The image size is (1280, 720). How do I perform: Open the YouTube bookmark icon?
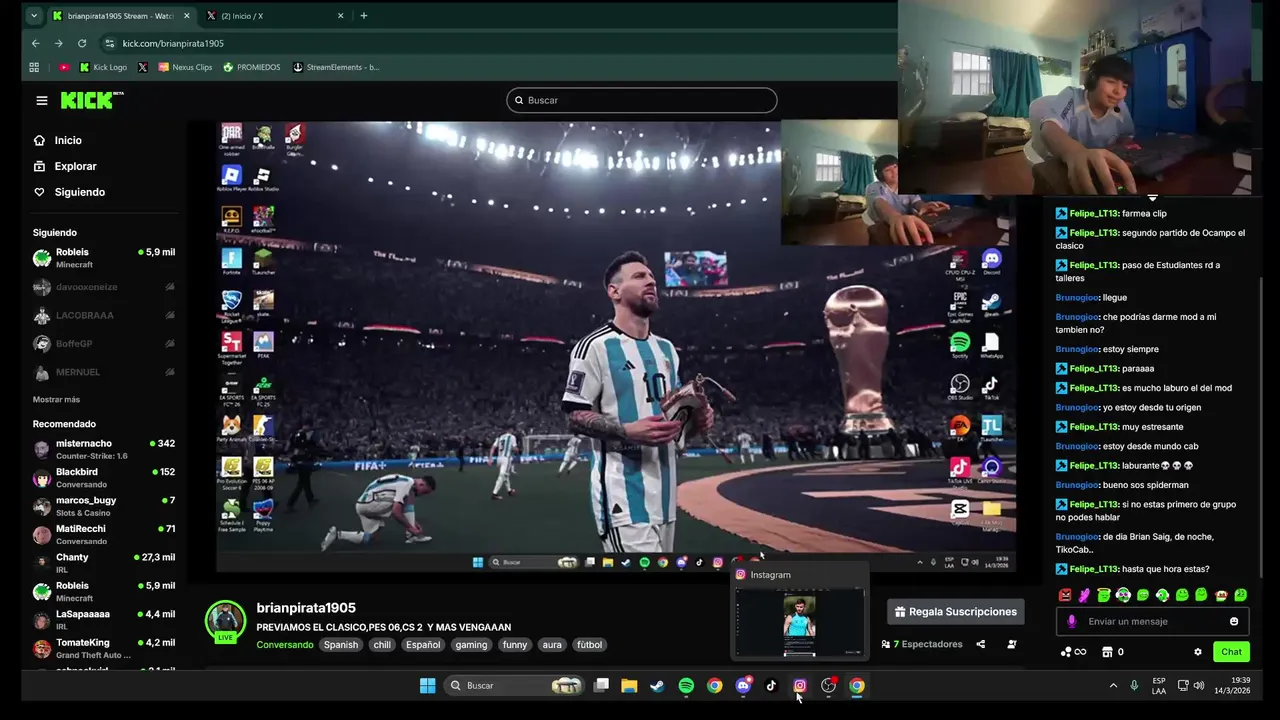coord(64,67)
